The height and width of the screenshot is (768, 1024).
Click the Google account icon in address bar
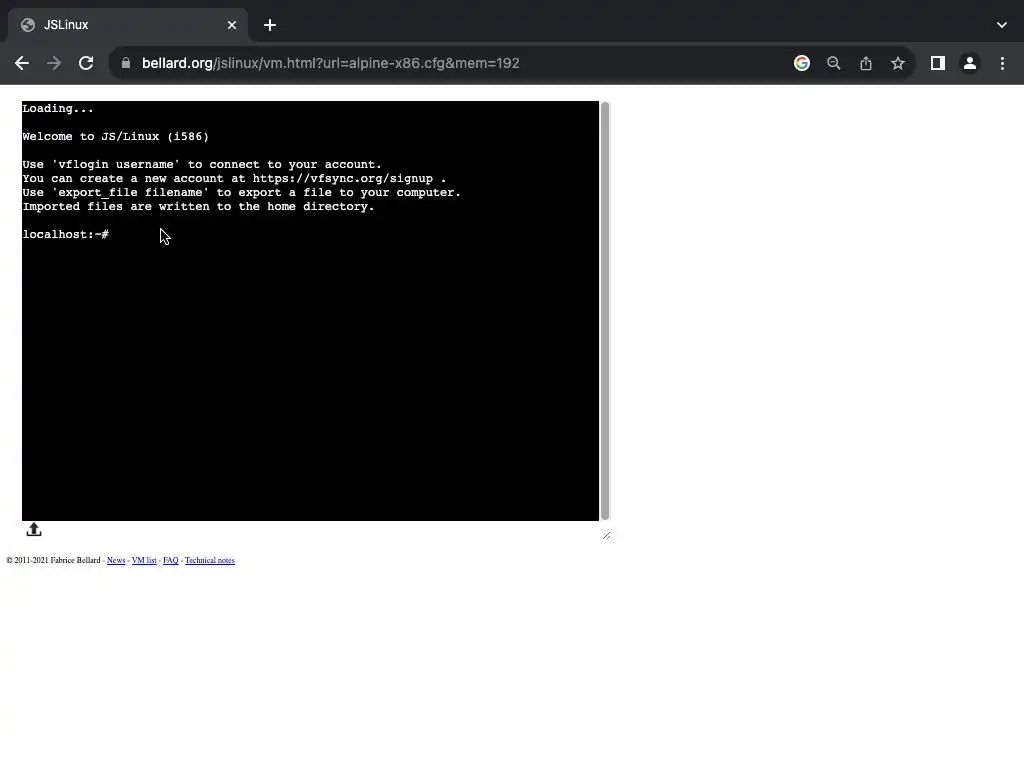[802, 63]
